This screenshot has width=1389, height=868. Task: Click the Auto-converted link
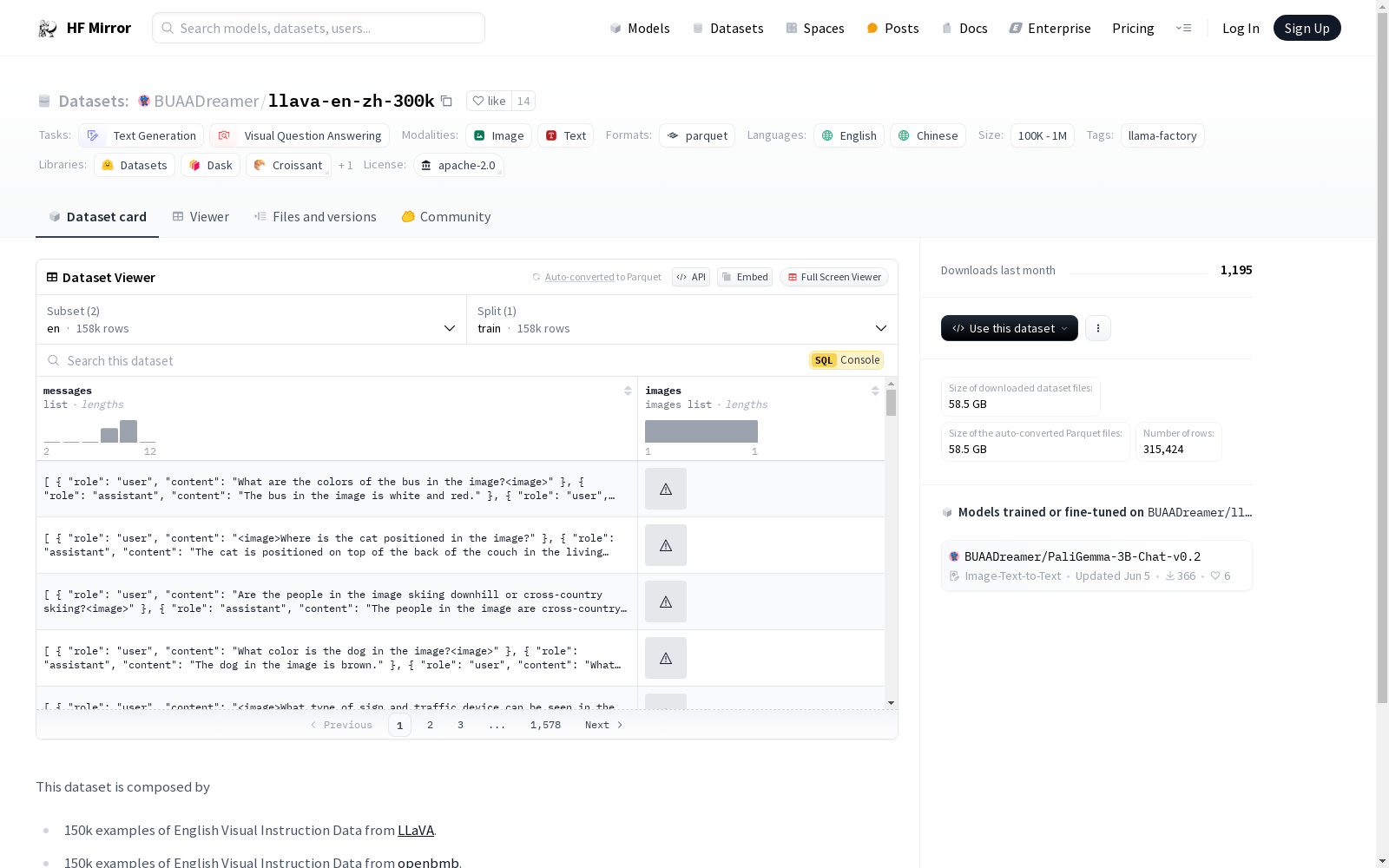[579, 277]
